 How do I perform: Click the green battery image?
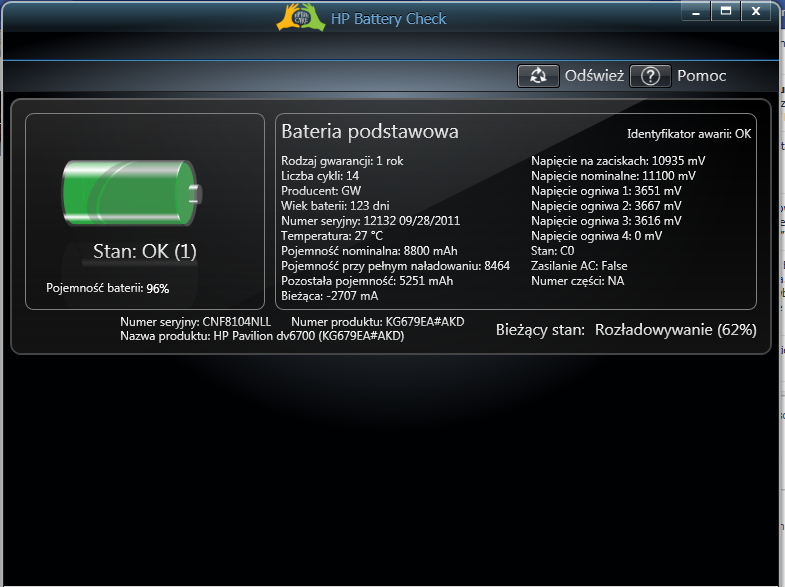coord(132,193)
